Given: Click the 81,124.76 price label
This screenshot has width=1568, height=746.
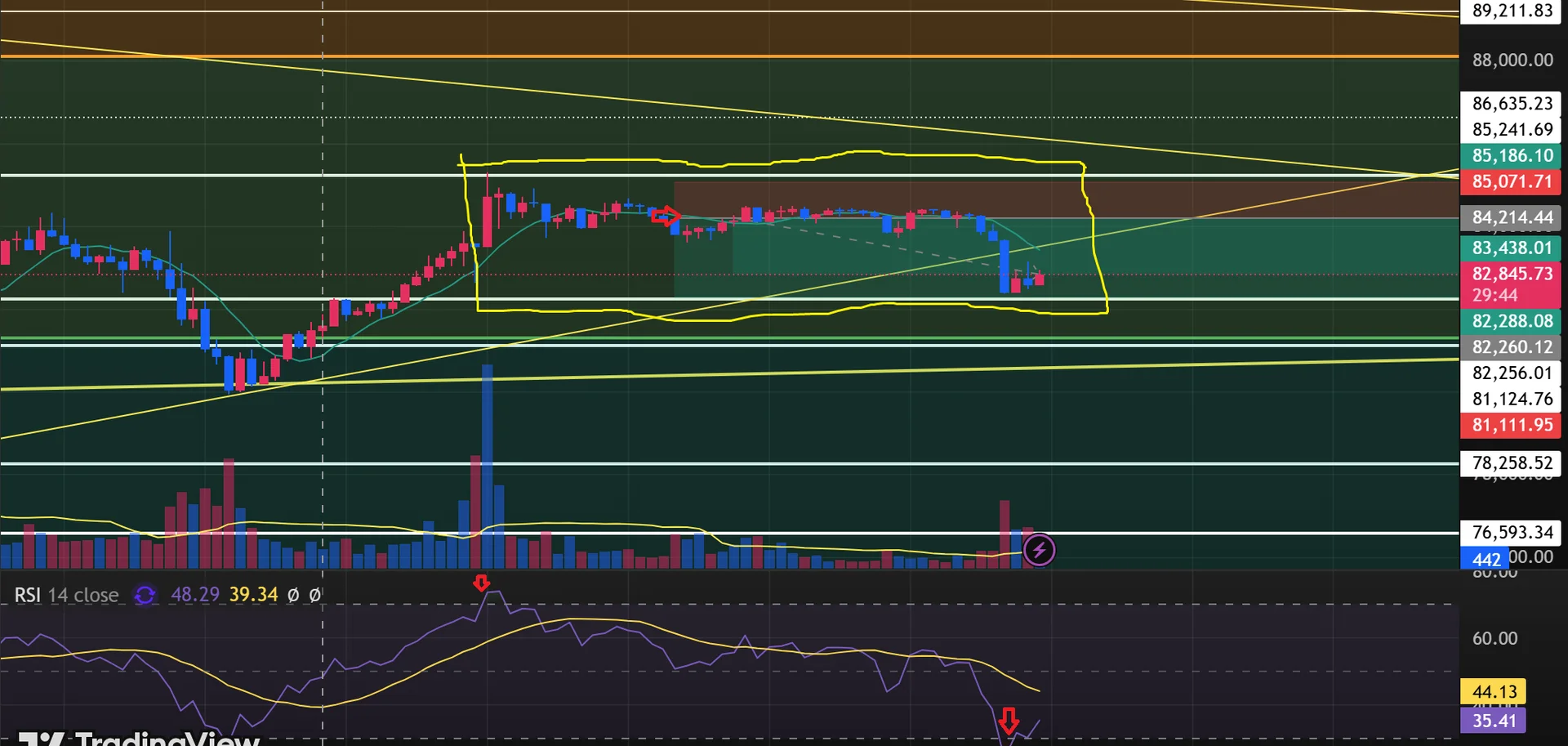Looking at the screenshot, I should tap(1512, 400).
